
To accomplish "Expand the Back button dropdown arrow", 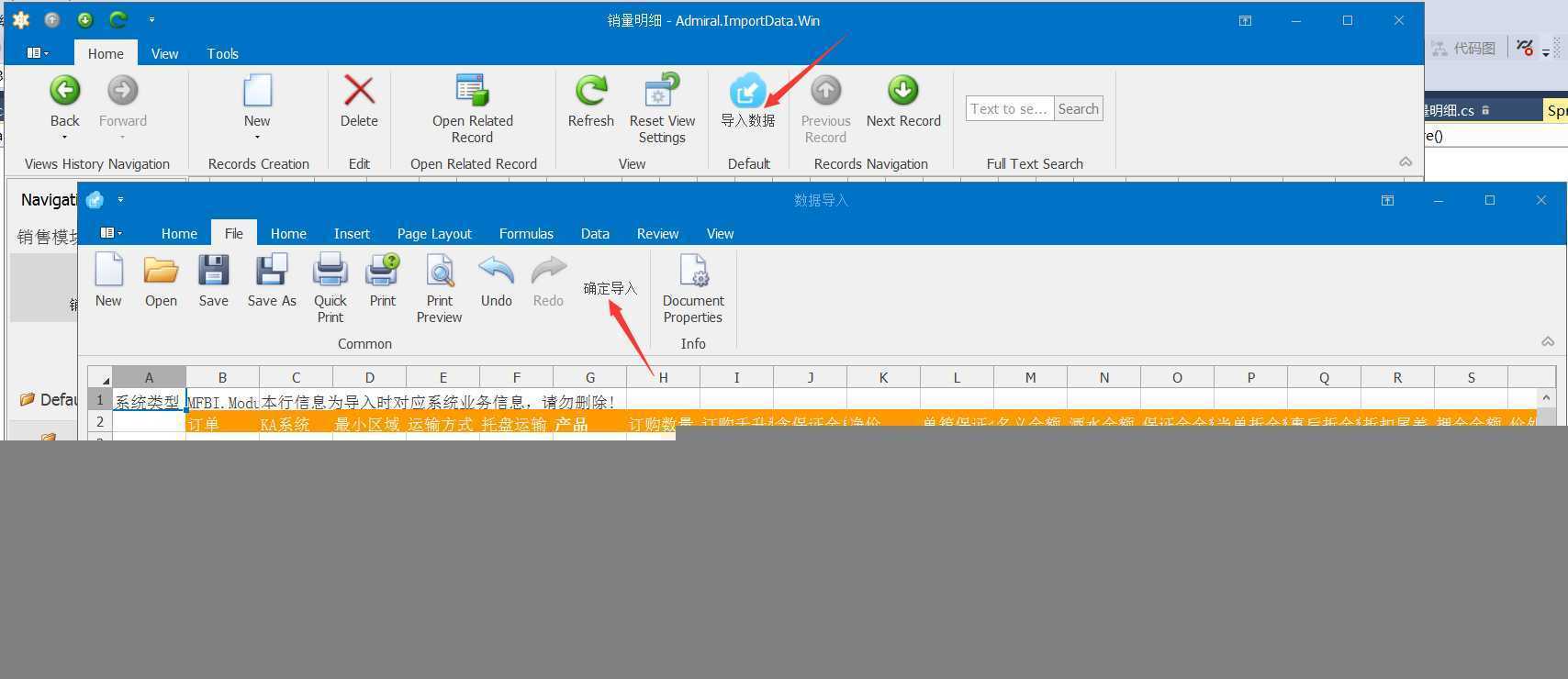I will [x=64, y=138].
